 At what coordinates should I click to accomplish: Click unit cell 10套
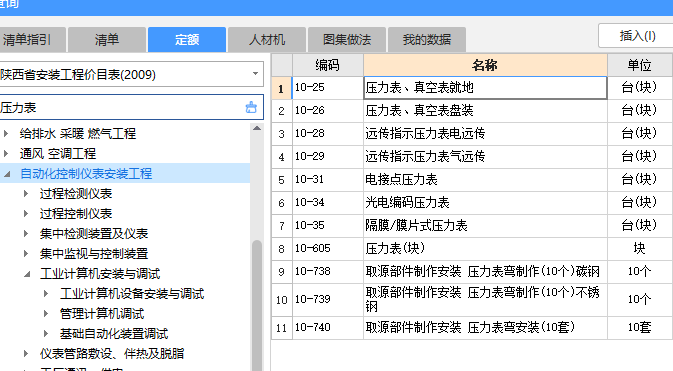pyautogui.click(x=640, y=328)
